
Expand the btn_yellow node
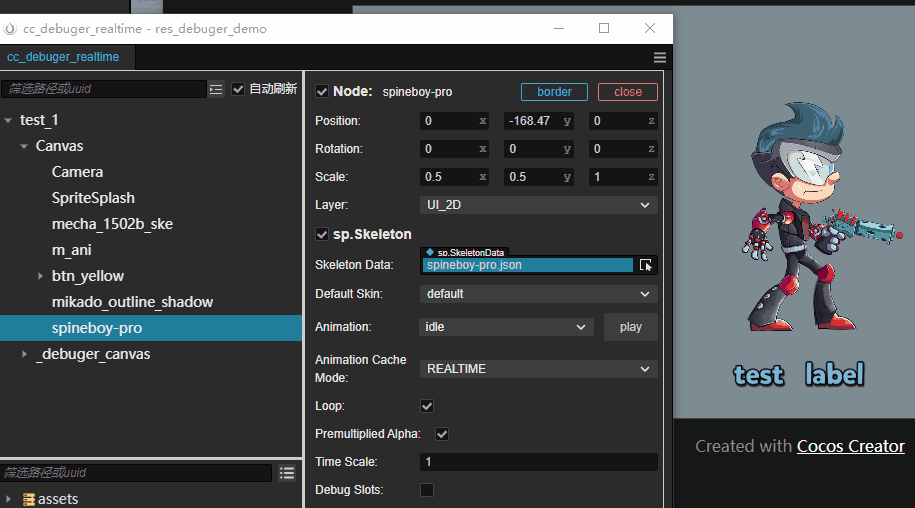[x=40, y=276]
